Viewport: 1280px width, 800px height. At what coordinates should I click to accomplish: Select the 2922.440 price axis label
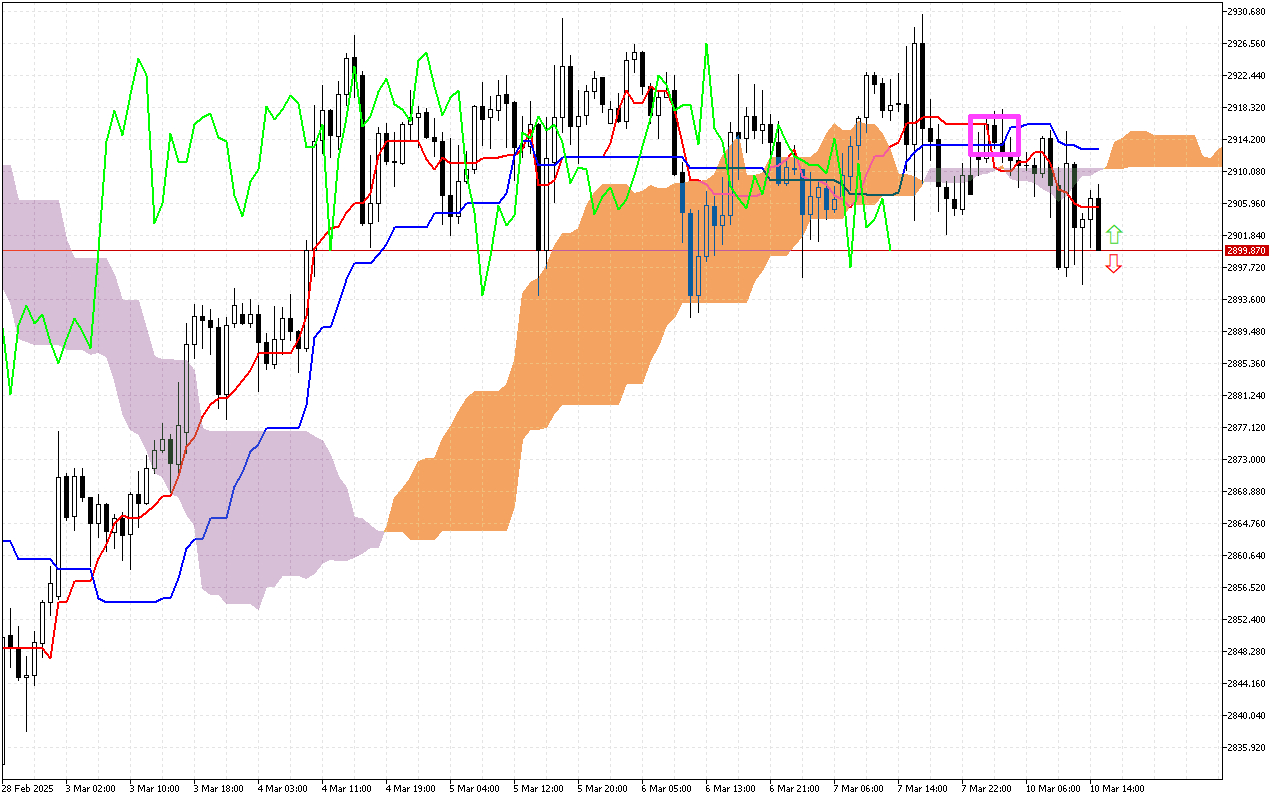tap(1247, 75)
